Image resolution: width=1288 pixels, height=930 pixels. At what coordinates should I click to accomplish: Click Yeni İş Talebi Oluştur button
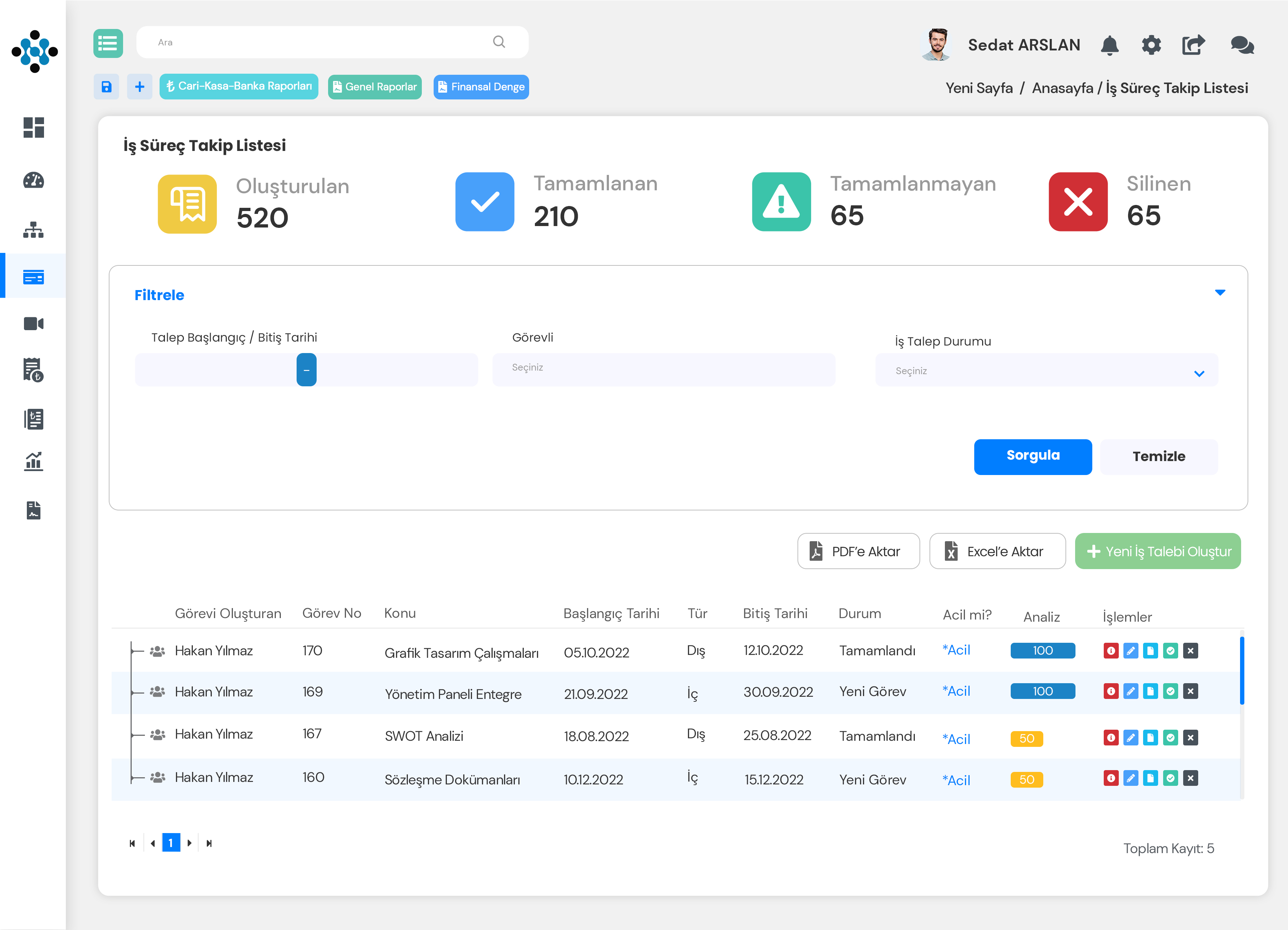(x=1157, y=551)
